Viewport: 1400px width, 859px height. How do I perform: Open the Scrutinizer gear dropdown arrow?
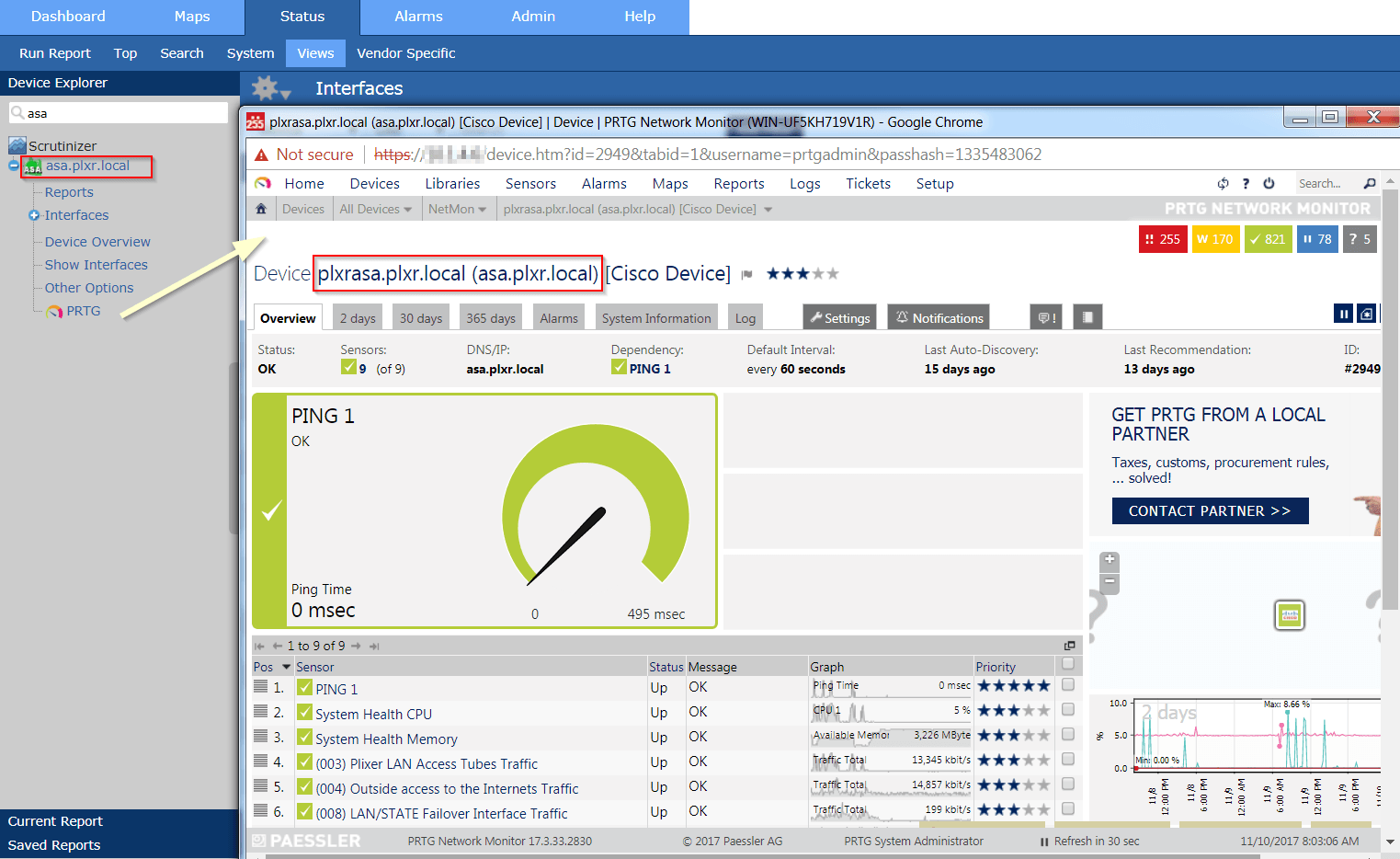285,94
